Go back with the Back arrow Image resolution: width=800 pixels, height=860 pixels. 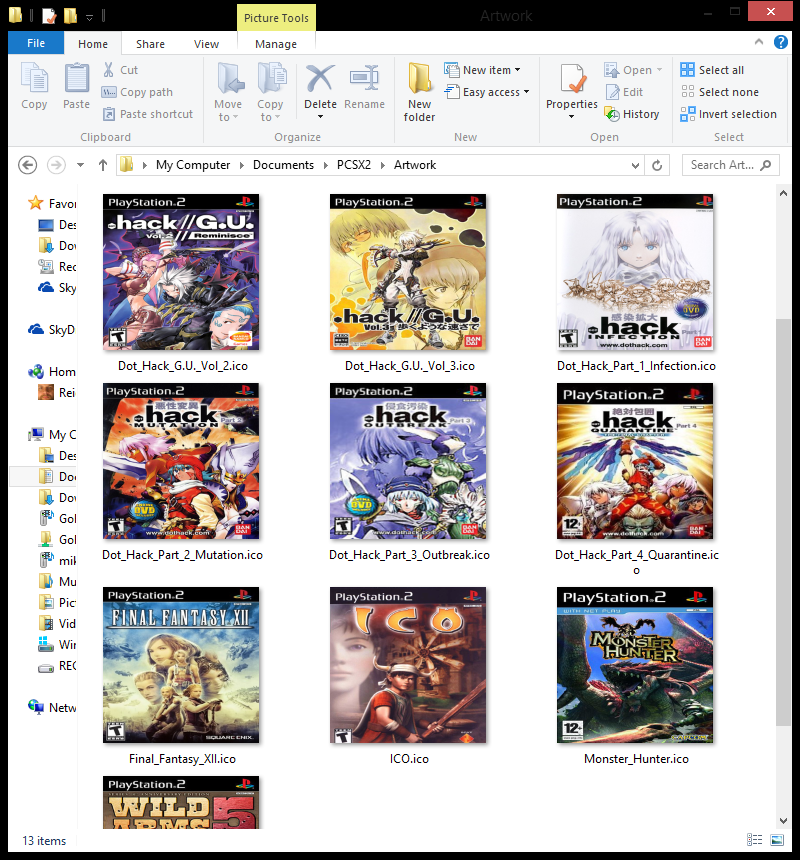pos(27,165)
